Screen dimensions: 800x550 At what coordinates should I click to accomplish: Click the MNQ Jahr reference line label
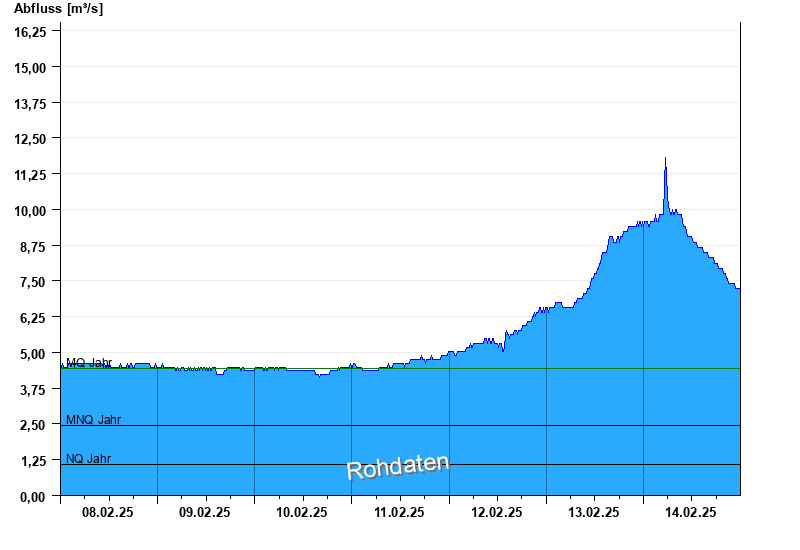(93, 420)
